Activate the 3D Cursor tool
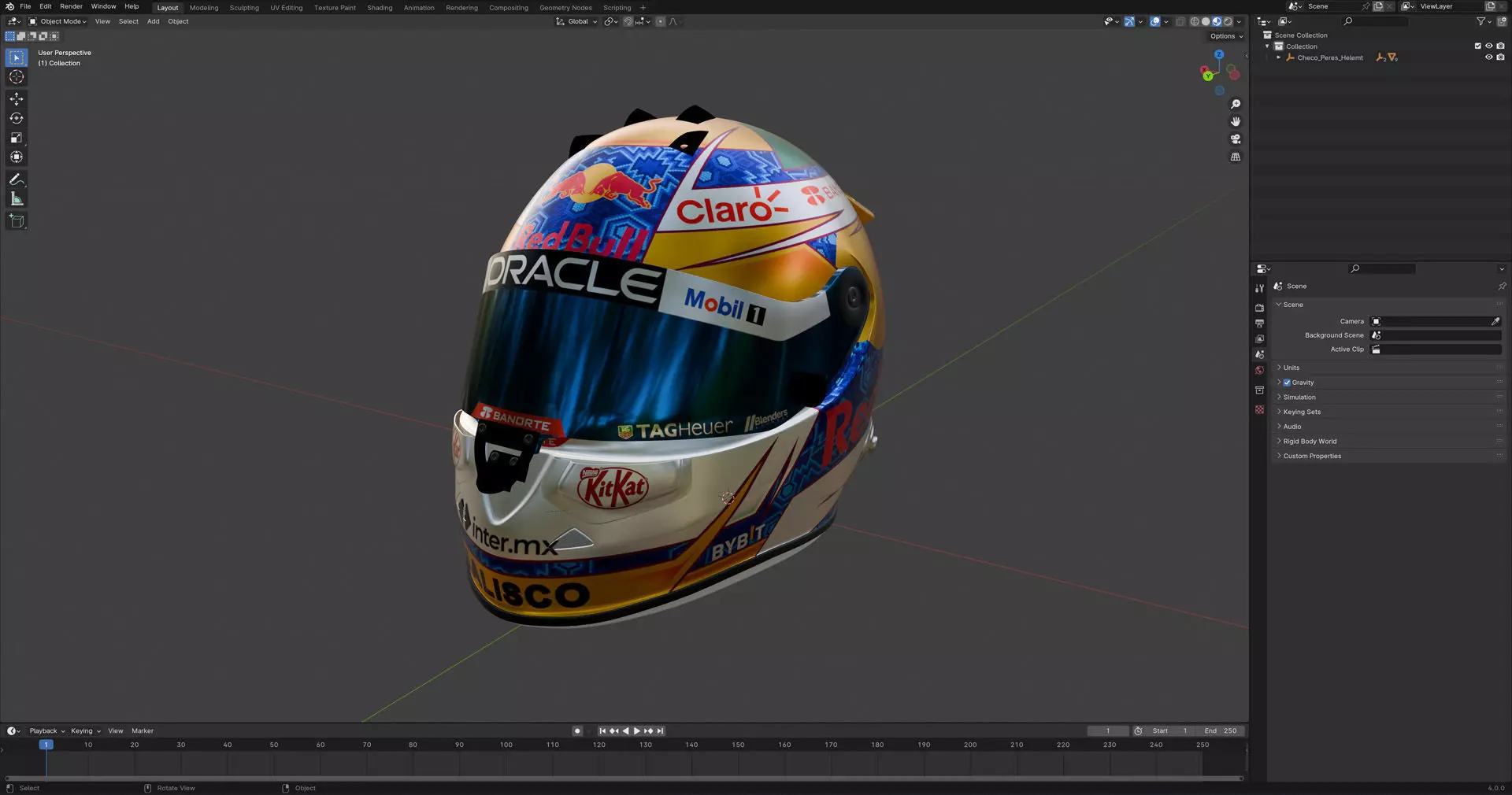The width and height of the screenshot is (1512, 795). 17,77
